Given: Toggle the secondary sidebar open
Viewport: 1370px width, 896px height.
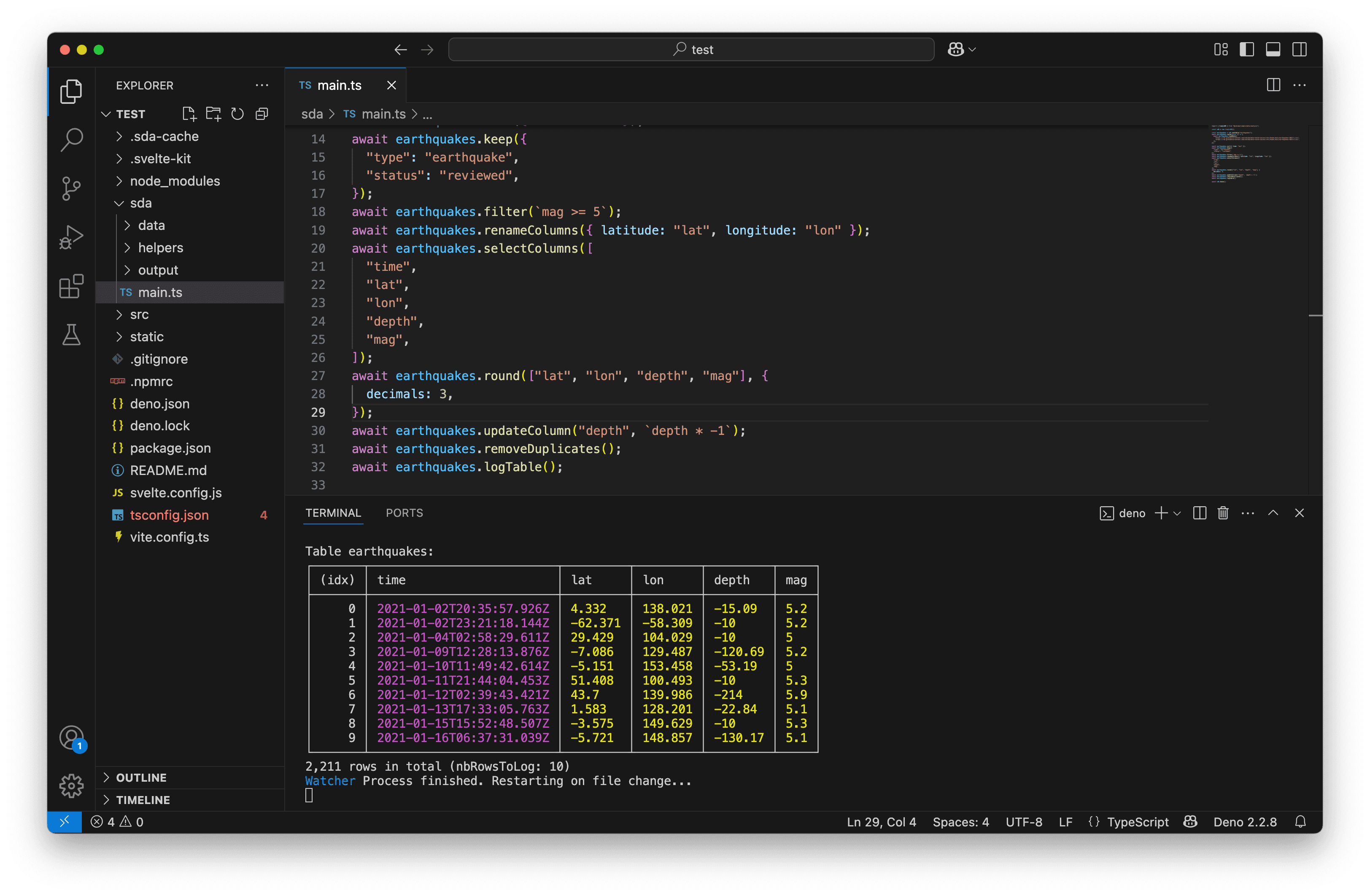Looking at the screenshot, I should [1300, 49].
